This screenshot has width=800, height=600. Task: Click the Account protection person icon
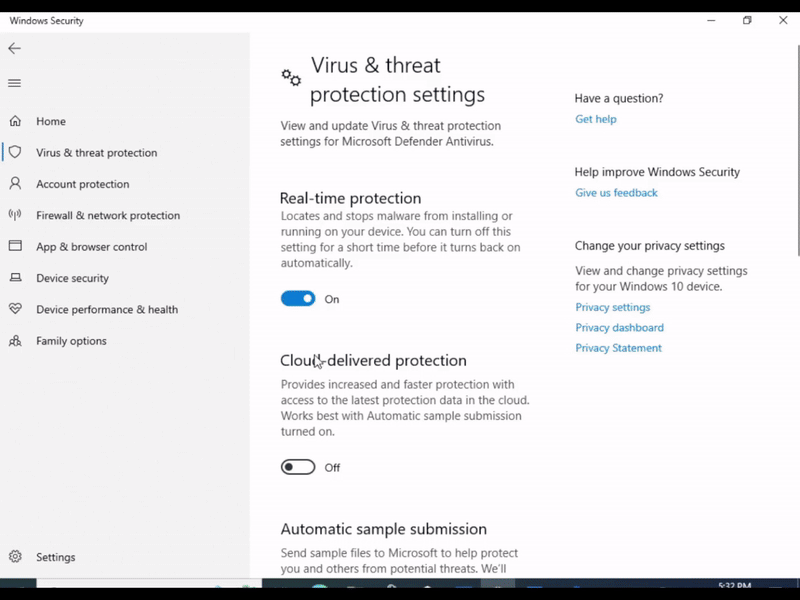tap(15, 184)
